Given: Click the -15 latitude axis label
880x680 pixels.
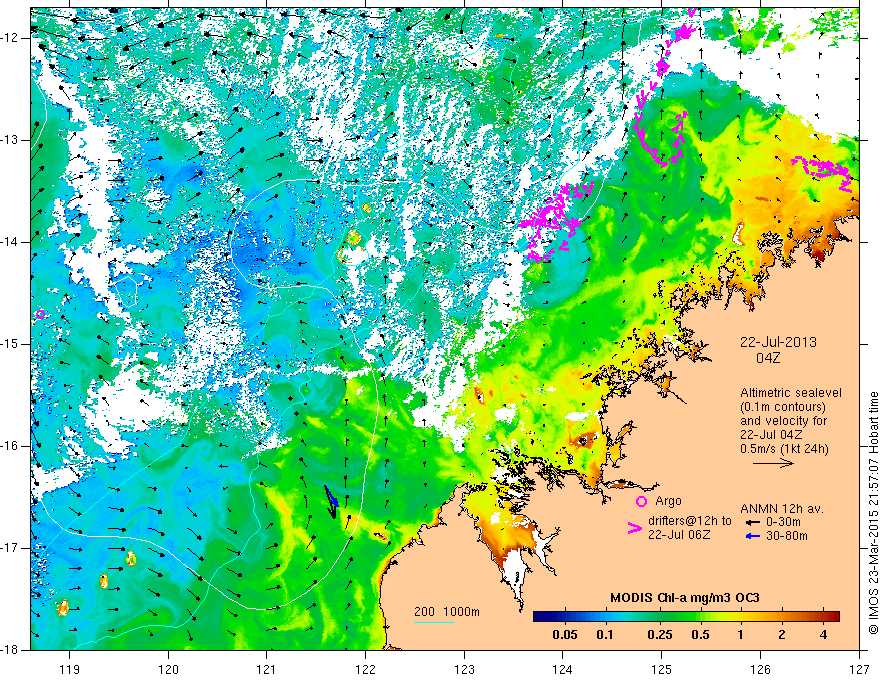Looking at the screenshot, I should [13, 344].
